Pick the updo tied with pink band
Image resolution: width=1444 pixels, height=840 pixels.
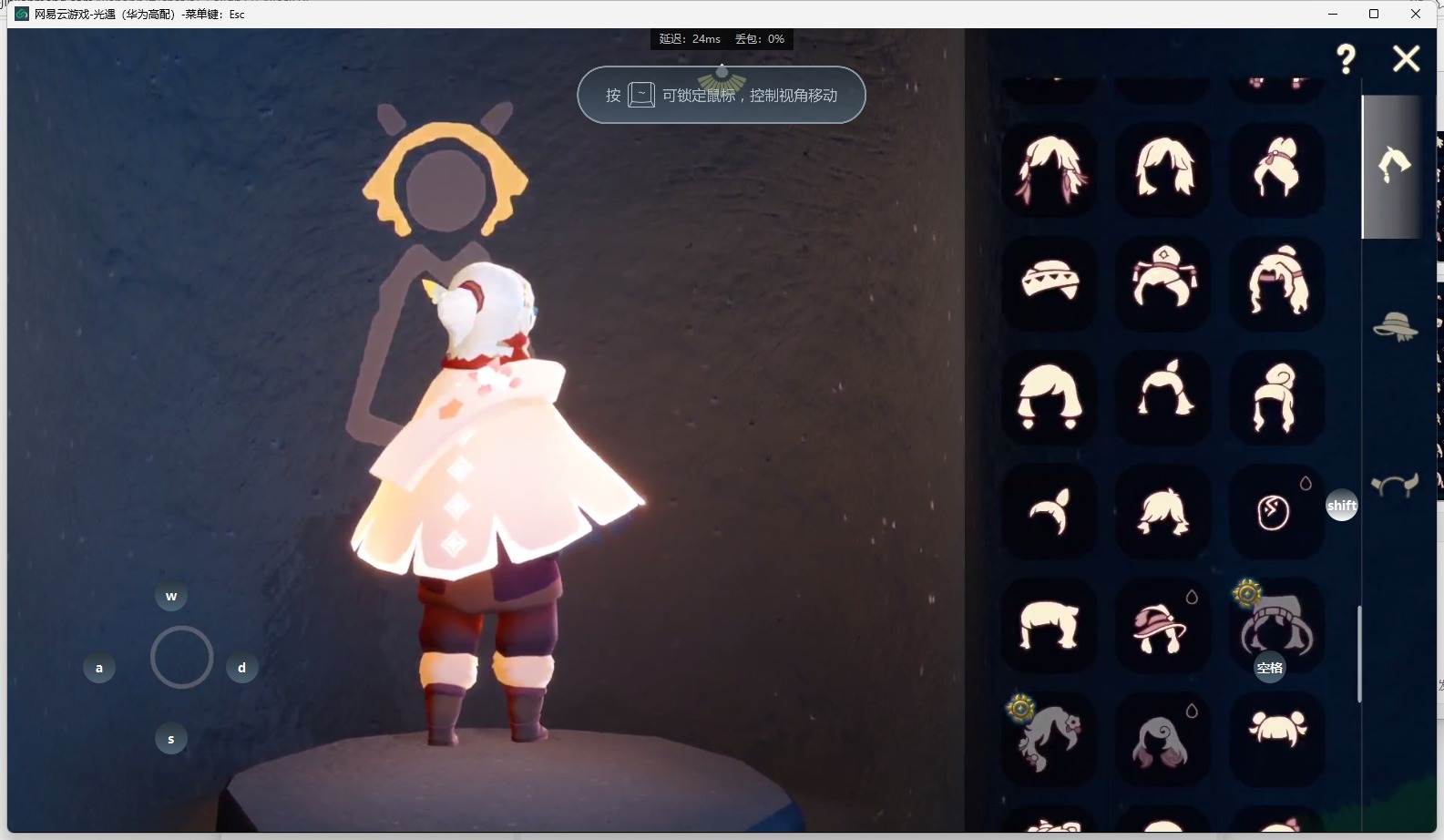coord(1276,169)
